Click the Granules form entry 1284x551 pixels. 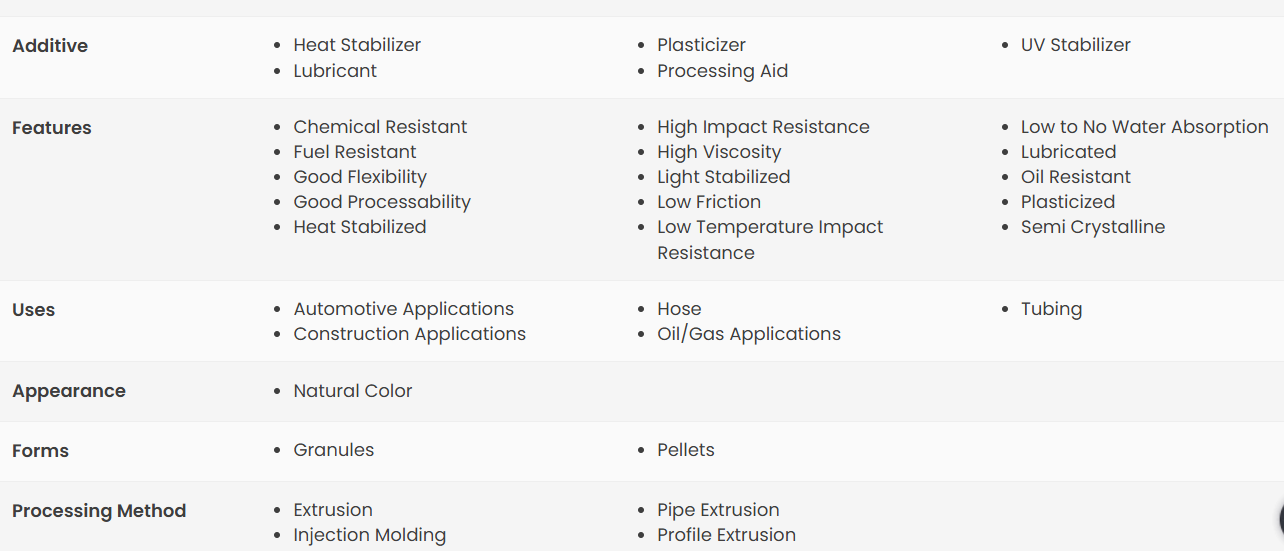pyautogui.click(x=333, y=450)
